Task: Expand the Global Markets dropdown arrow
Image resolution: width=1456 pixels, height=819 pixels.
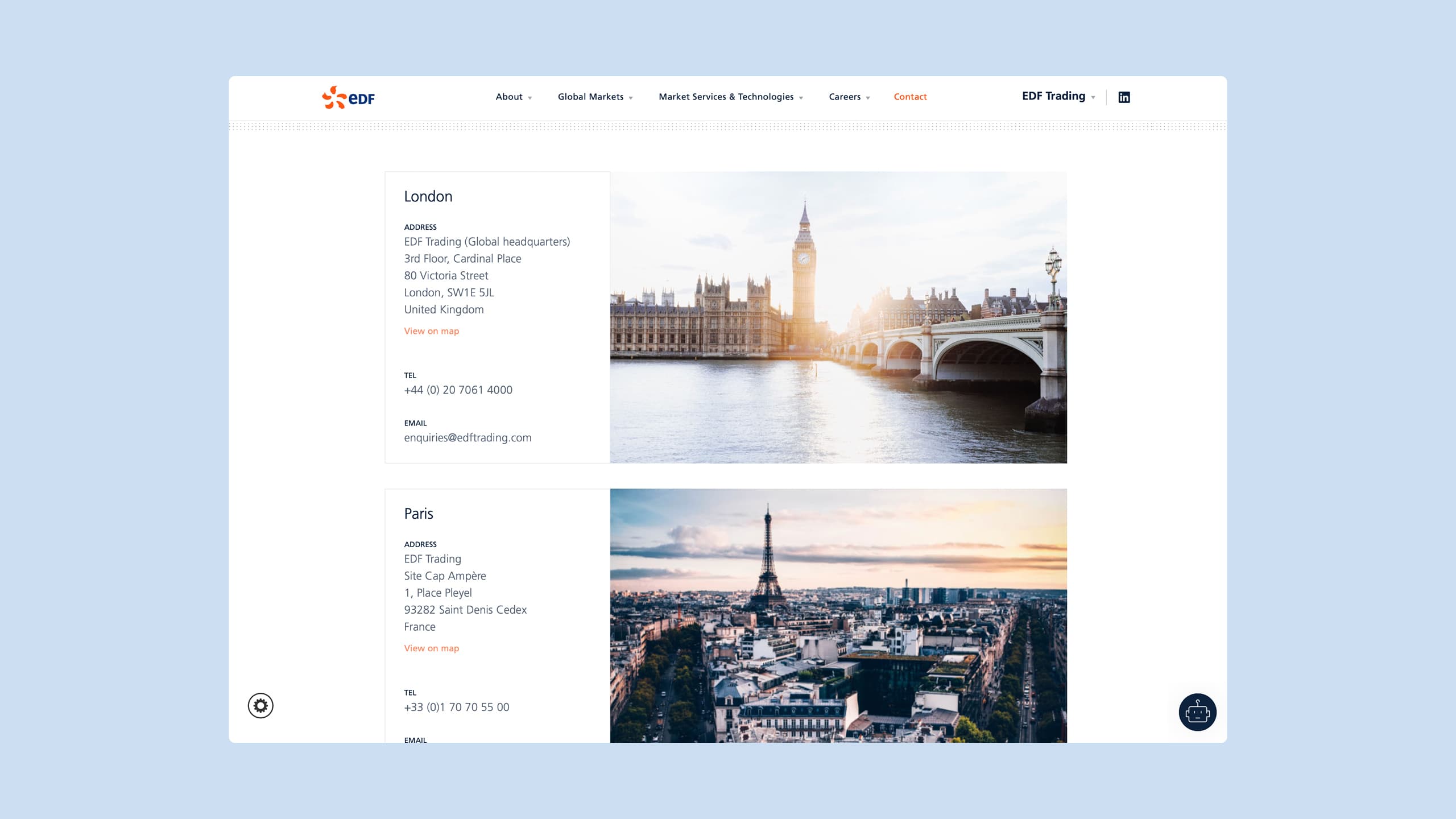Action: [631, 98]
